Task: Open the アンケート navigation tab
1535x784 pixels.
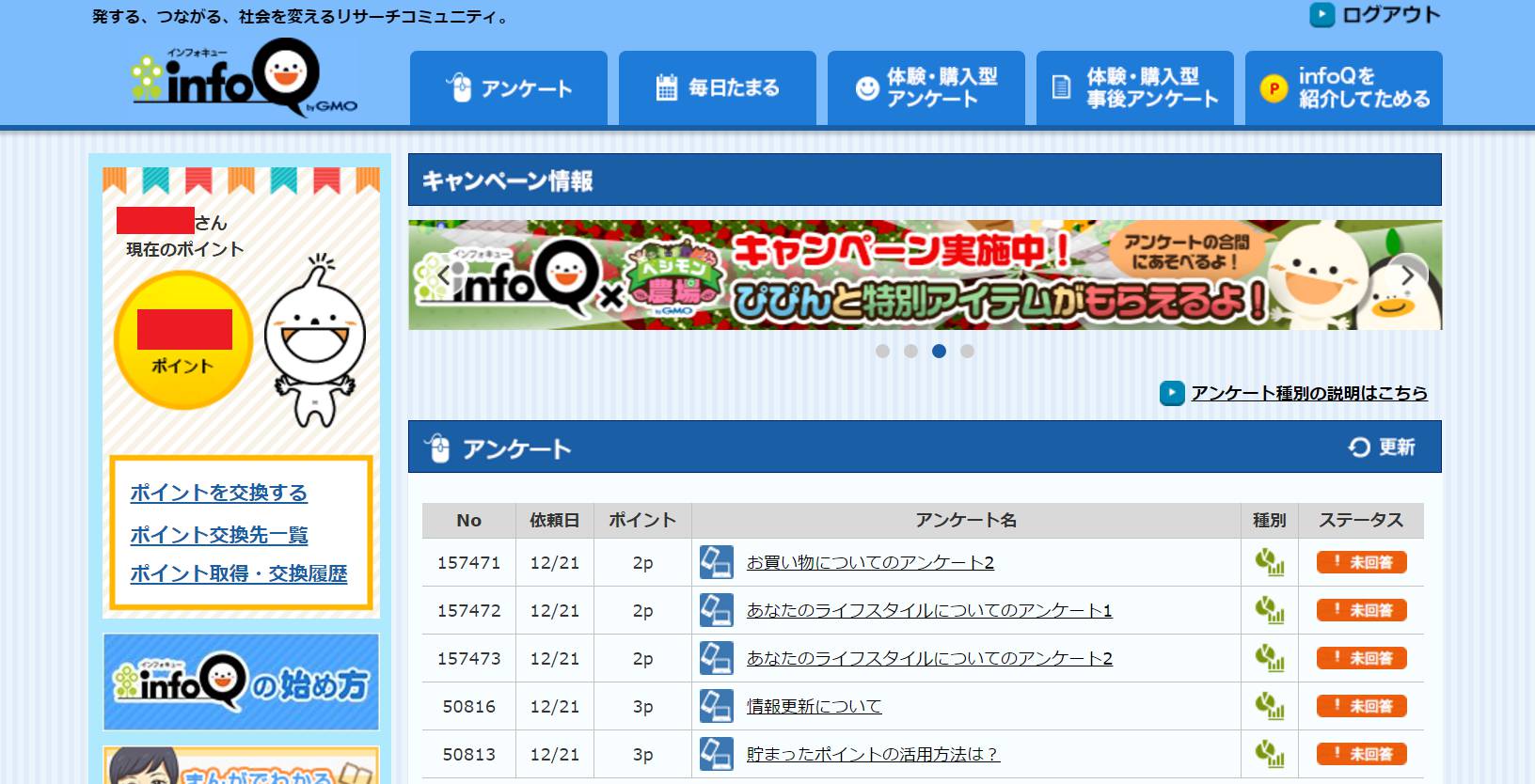Action: coord(509,88)
